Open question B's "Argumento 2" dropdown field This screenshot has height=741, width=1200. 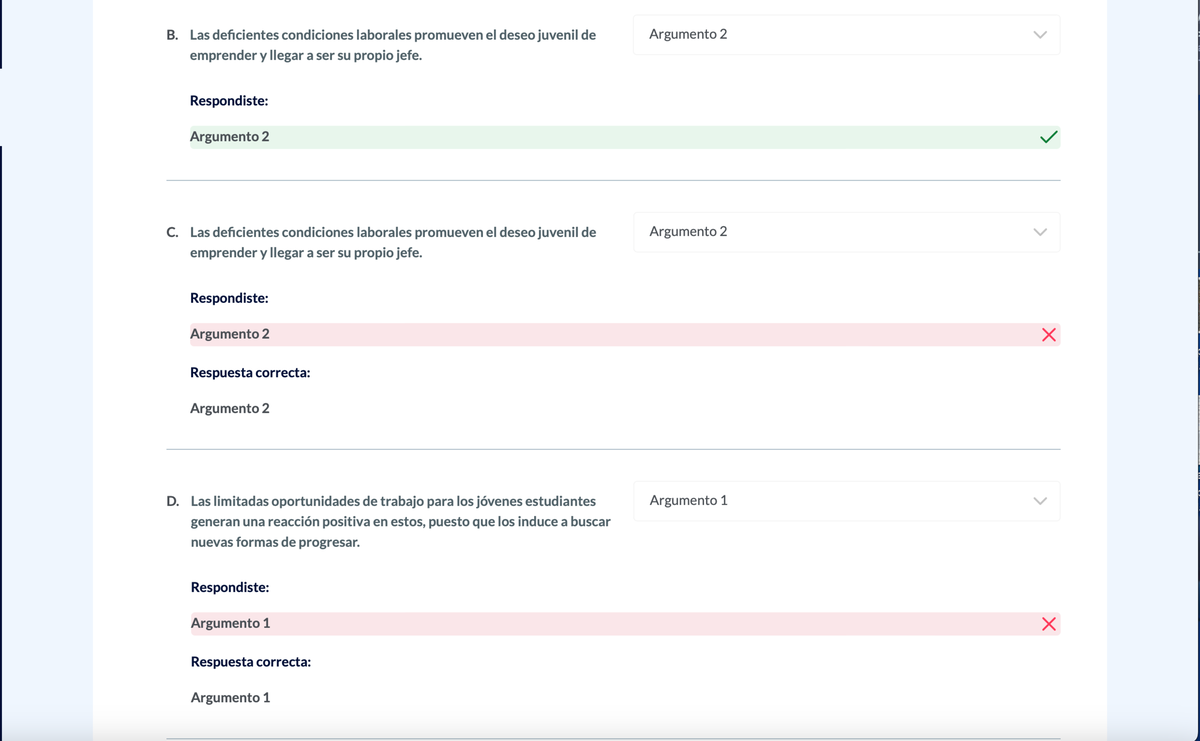click(845, 35)
